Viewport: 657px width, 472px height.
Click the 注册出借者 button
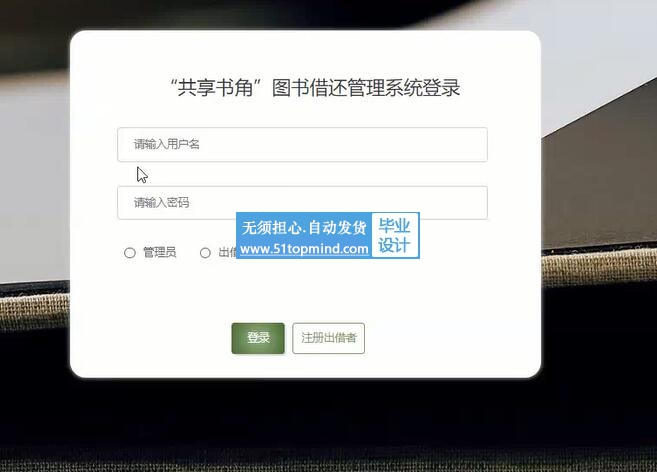pos(328,338)
